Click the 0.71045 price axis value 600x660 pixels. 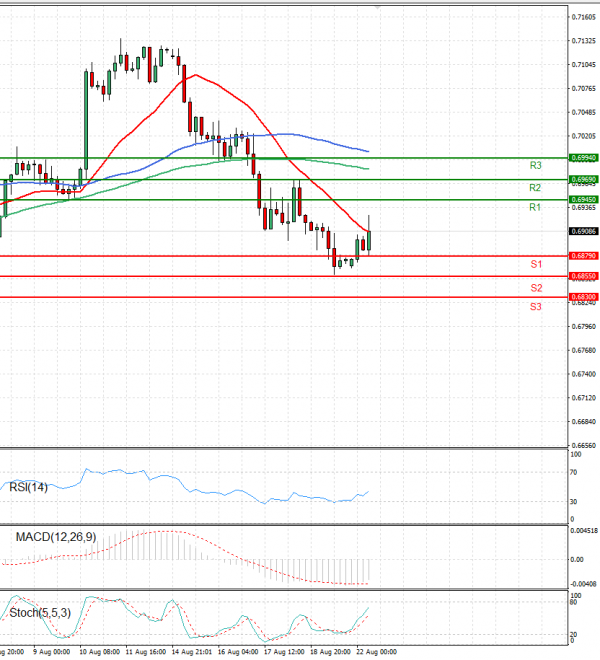point(584,64)
